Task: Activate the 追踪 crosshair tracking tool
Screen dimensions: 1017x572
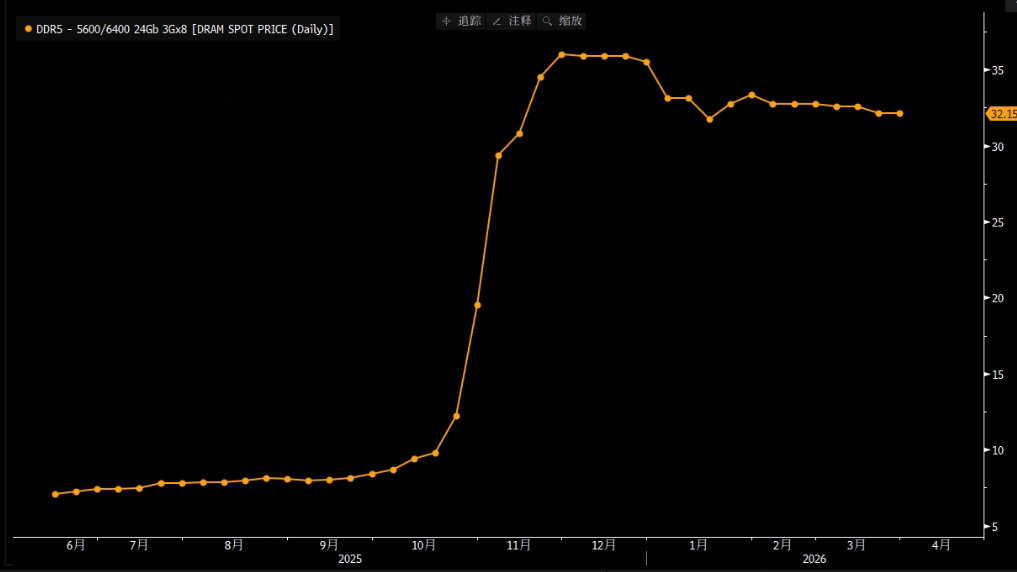Action: click(461, 21)
